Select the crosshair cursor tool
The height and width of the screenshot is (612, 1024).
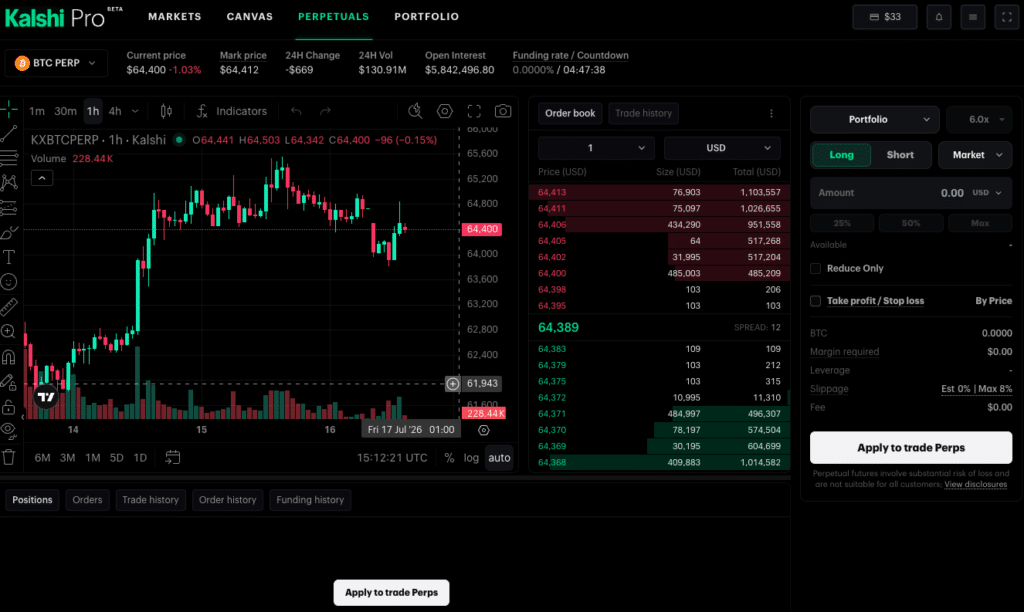tap(8, 109)
